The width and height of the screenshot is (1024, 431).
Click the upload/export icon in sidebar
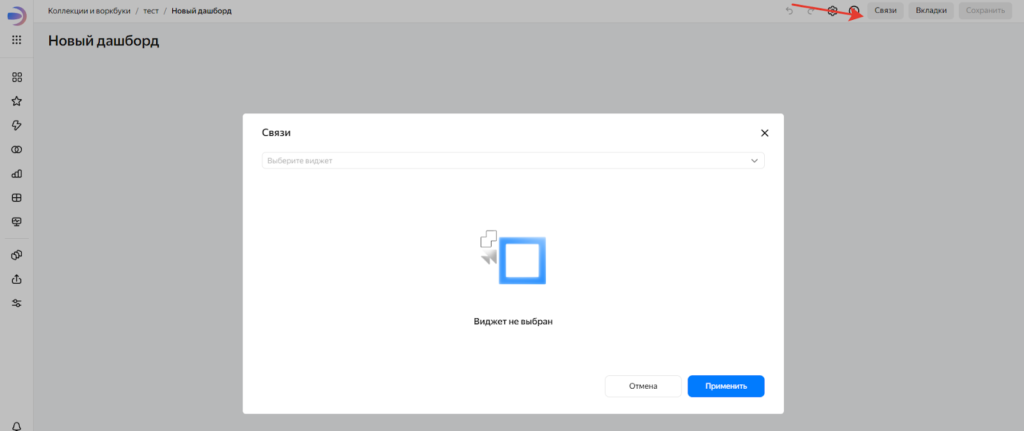16,279
